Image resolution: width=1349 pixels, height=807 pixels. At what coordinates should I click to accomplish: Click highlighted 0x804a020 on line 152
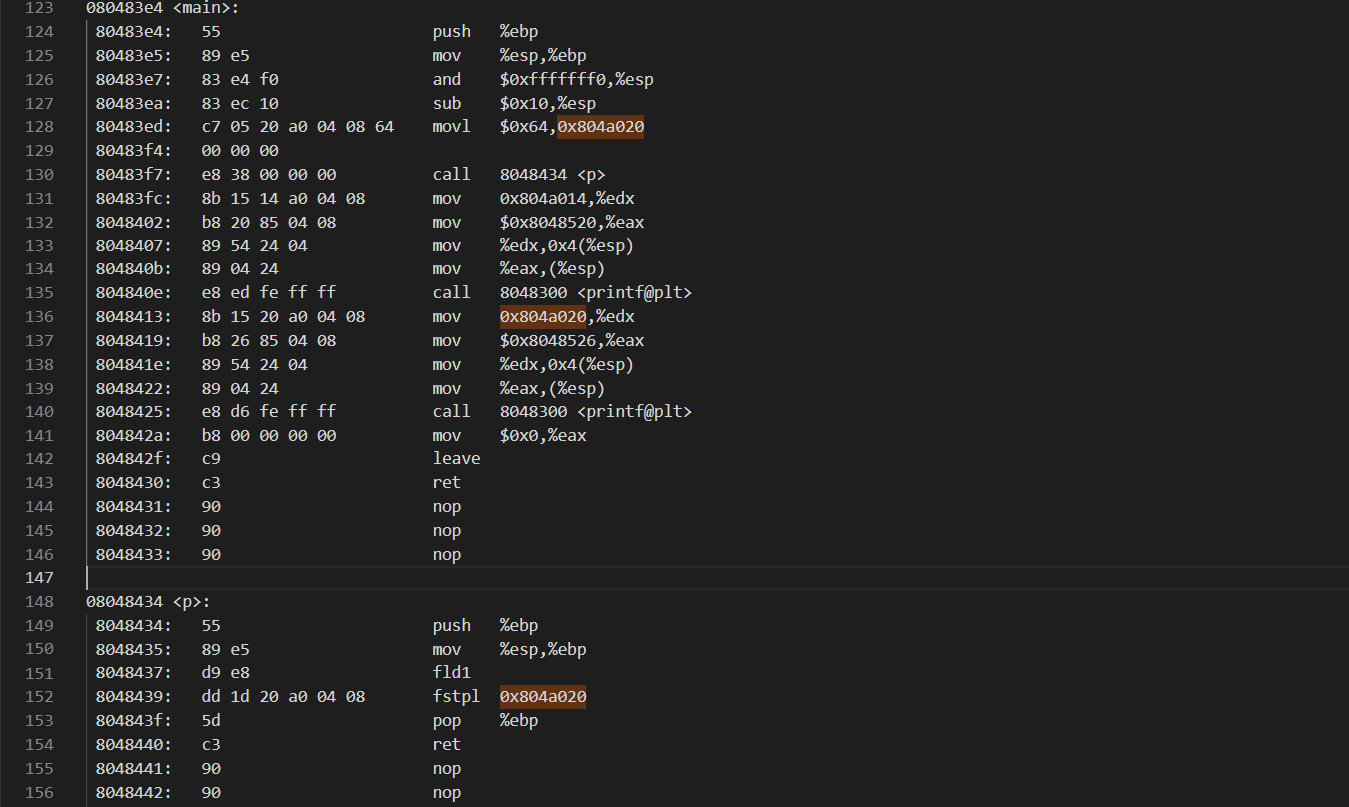point(543,697)
